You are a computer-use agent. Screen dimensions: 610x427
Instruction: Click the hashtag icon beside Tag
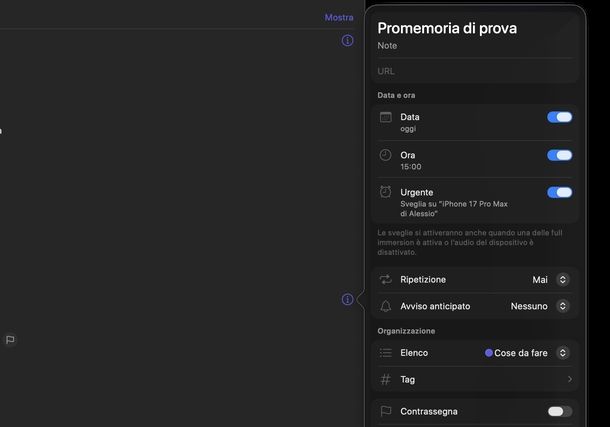click(x=386, y=379)
